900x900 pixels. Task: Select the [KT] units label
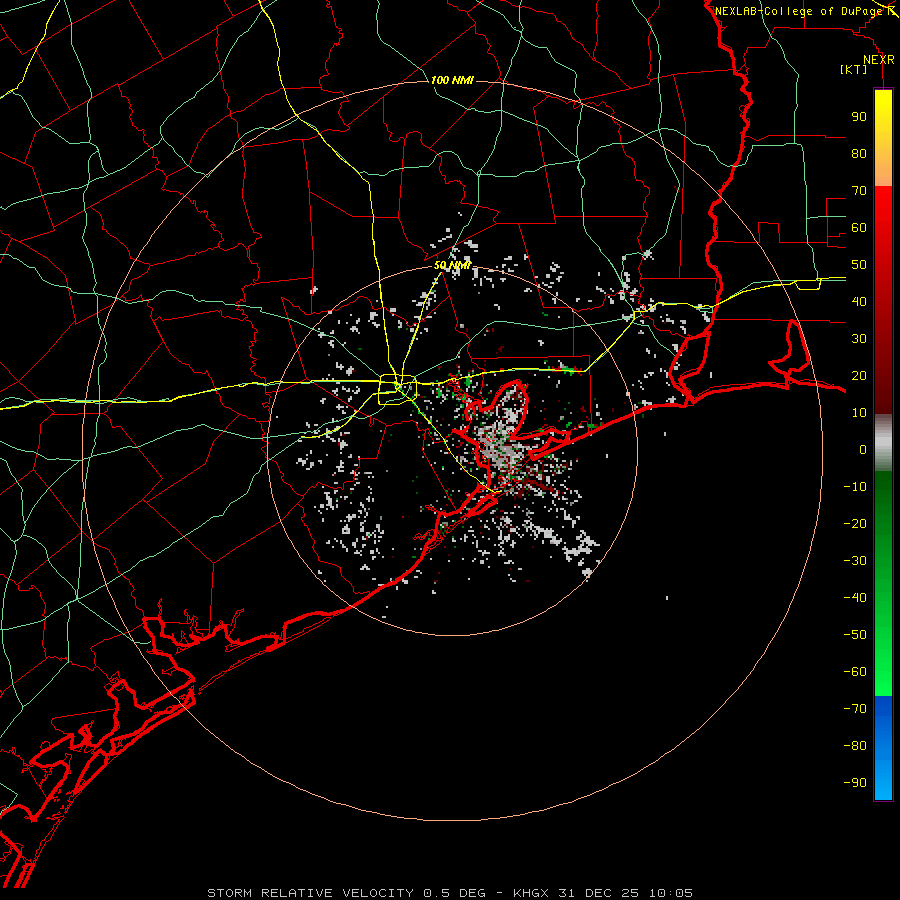click(854, 69)
